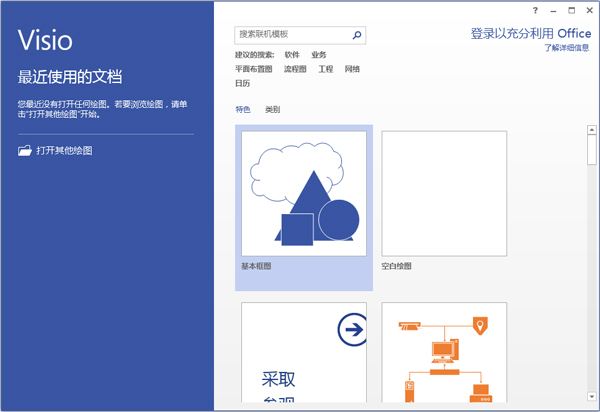Close the Visio start window
This screenshot has width=600, height=412.
point(590,10)
